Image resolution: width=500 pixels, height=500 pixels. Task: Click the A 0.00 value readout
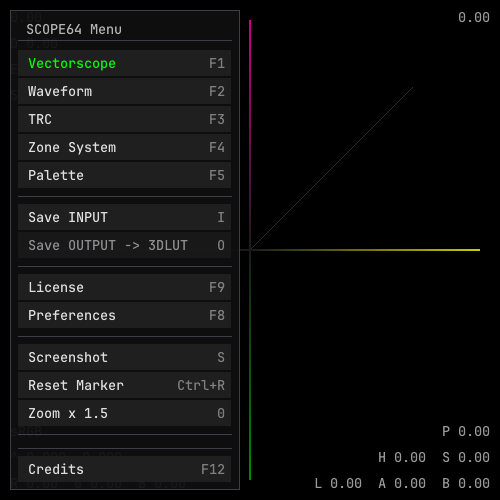402,483
